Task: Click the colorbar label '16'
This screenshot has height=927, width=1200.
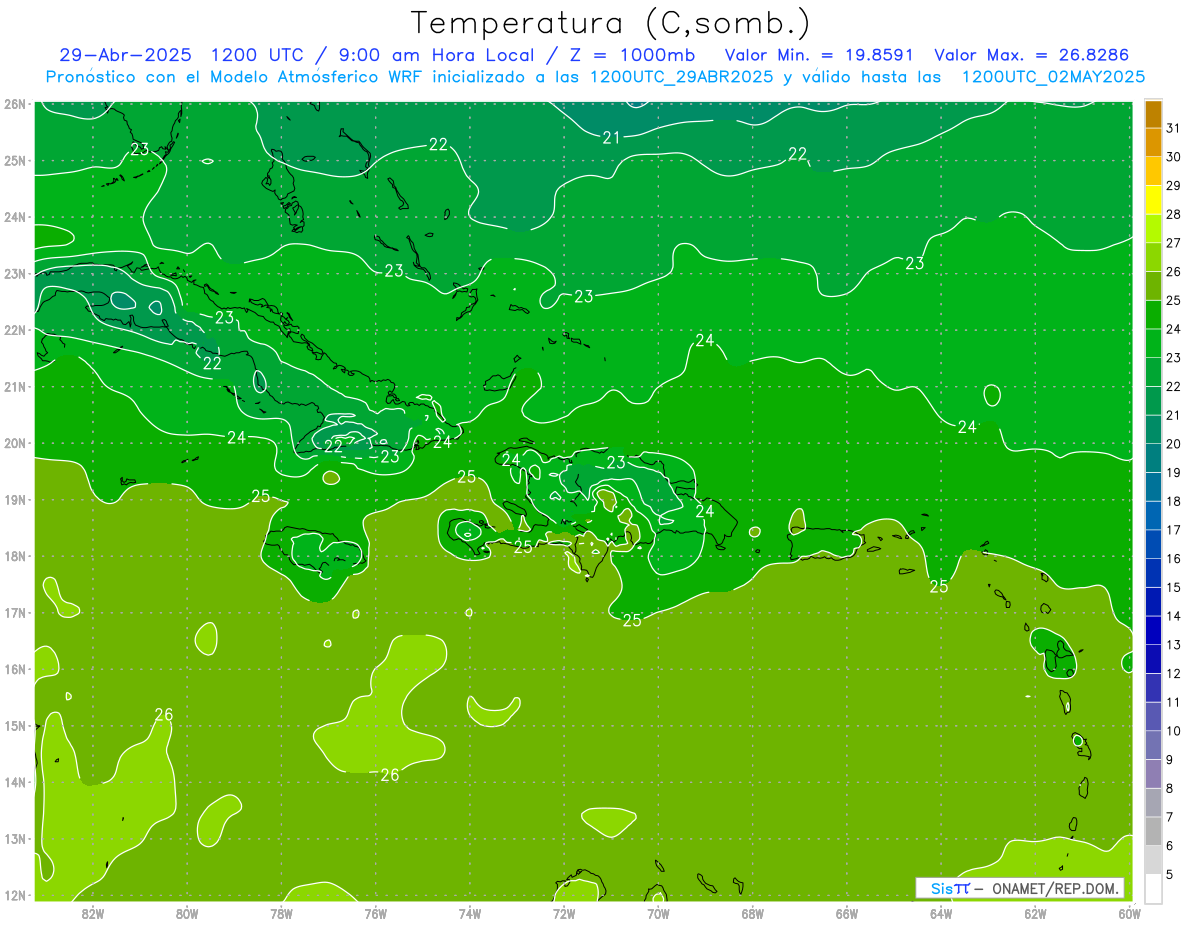Action: coord(1173,559)
